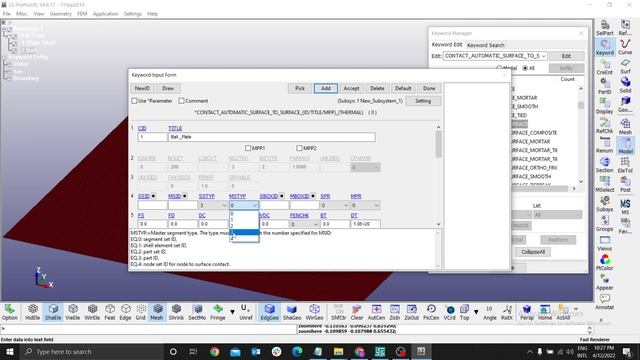Switch to WirEle wireframe display
Viewport: 640px width, 360px height.
pyautogui.click(x=92, y=312)
